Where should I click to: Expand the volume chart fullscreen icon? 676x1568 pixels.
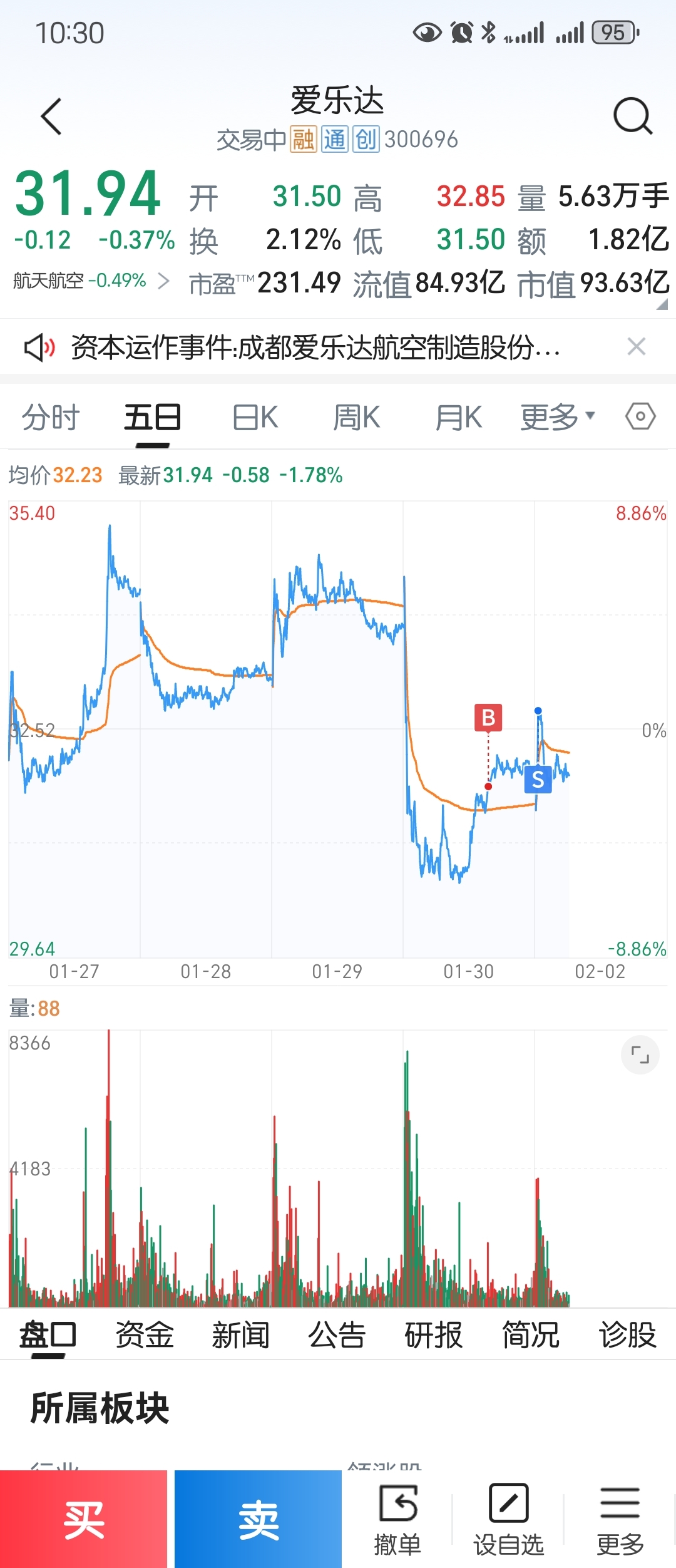coord(640,1055)
